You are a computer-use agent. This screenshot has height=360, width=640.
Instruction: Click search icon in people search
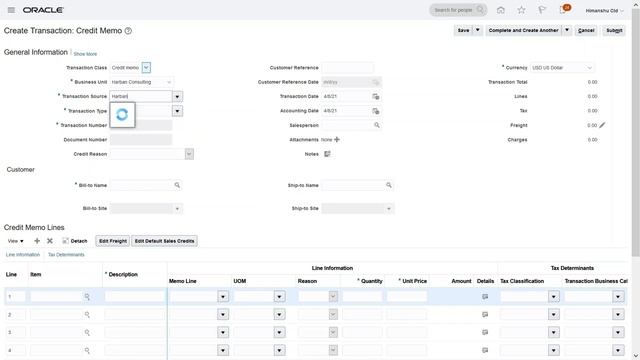pos(480,10)
